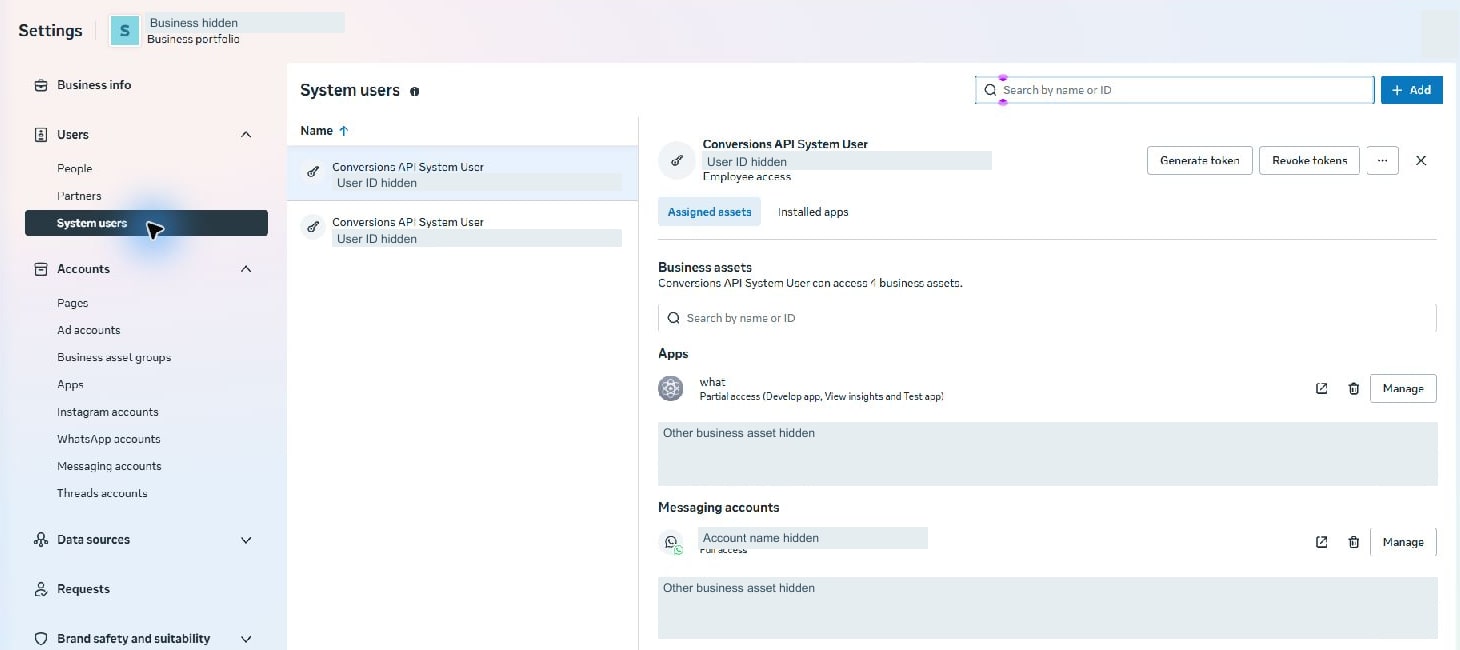
Task: Select the second Conversions API System User row
Action: tap(462, 229)
